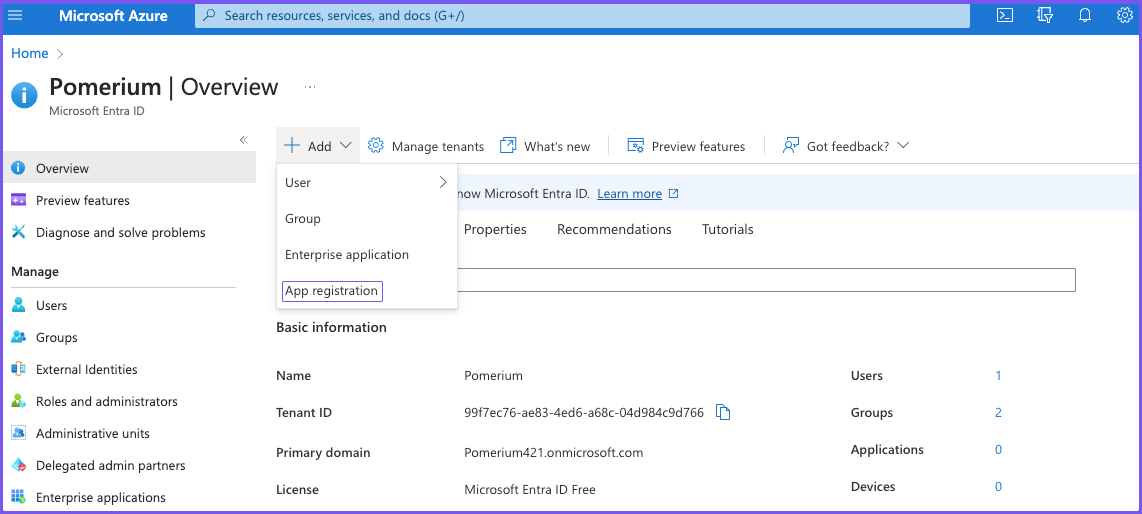
Task: Collapse the left sidebar with double chevron
Action: (x=243, y=140)
